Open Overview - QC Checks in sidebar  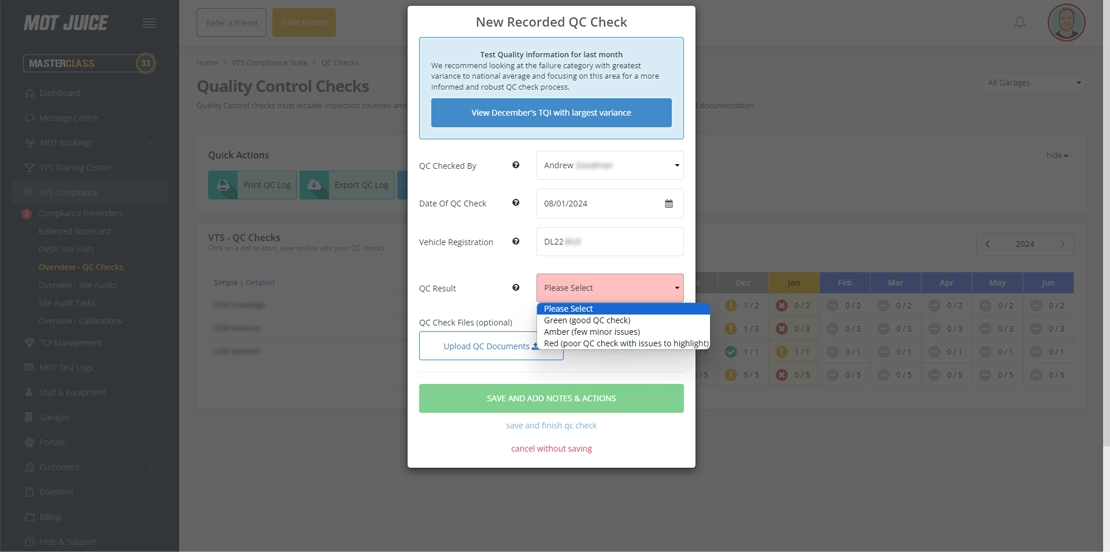(81, 267)
